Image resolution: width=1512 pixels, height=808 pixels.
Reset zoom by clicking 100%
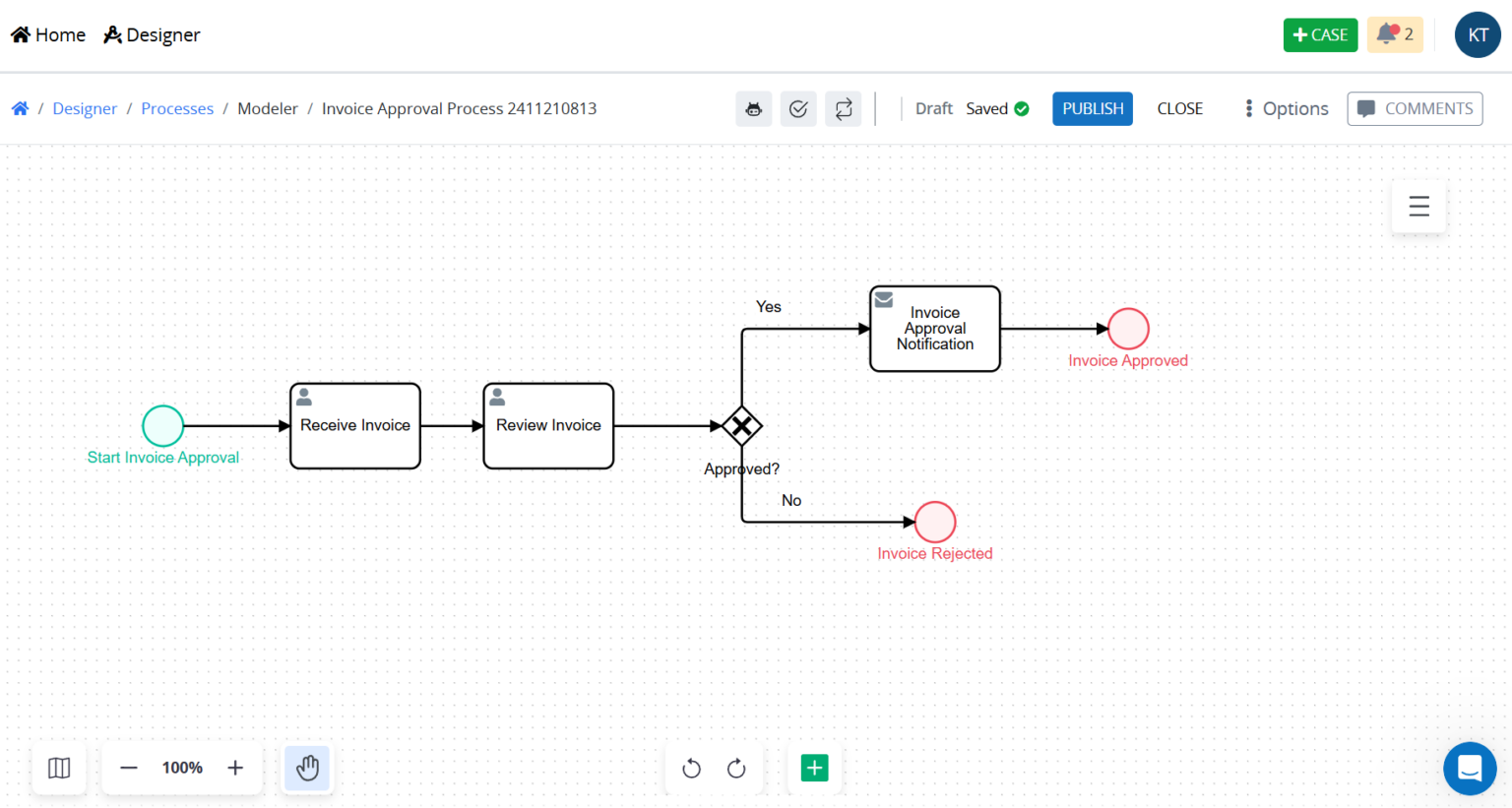click(181, 768)
